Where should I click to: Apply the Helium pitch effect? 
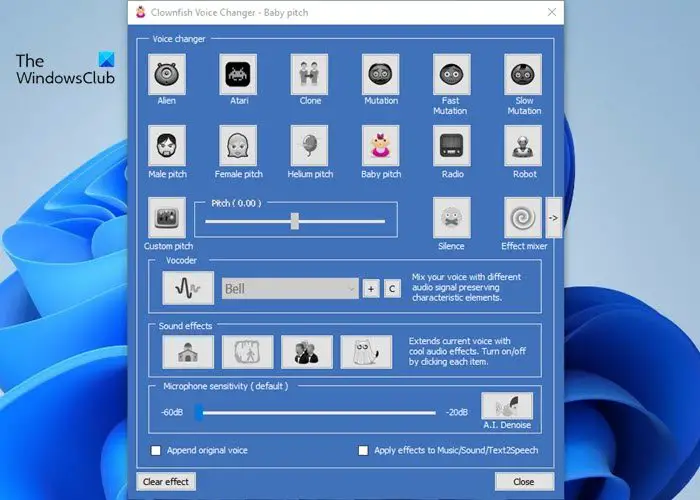(x=309, y=146)
